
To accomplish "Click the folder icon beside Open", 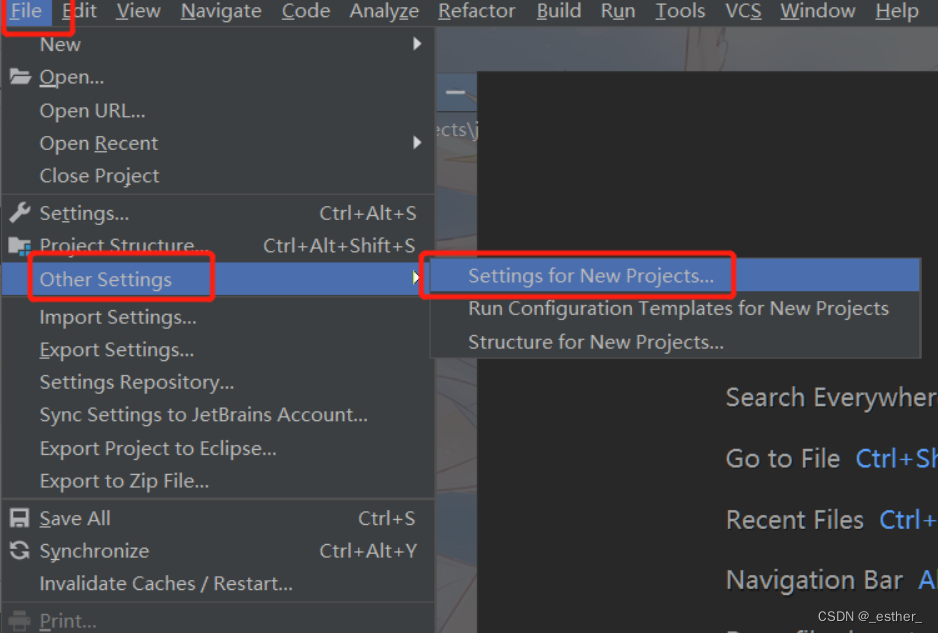I will [20, 77].
